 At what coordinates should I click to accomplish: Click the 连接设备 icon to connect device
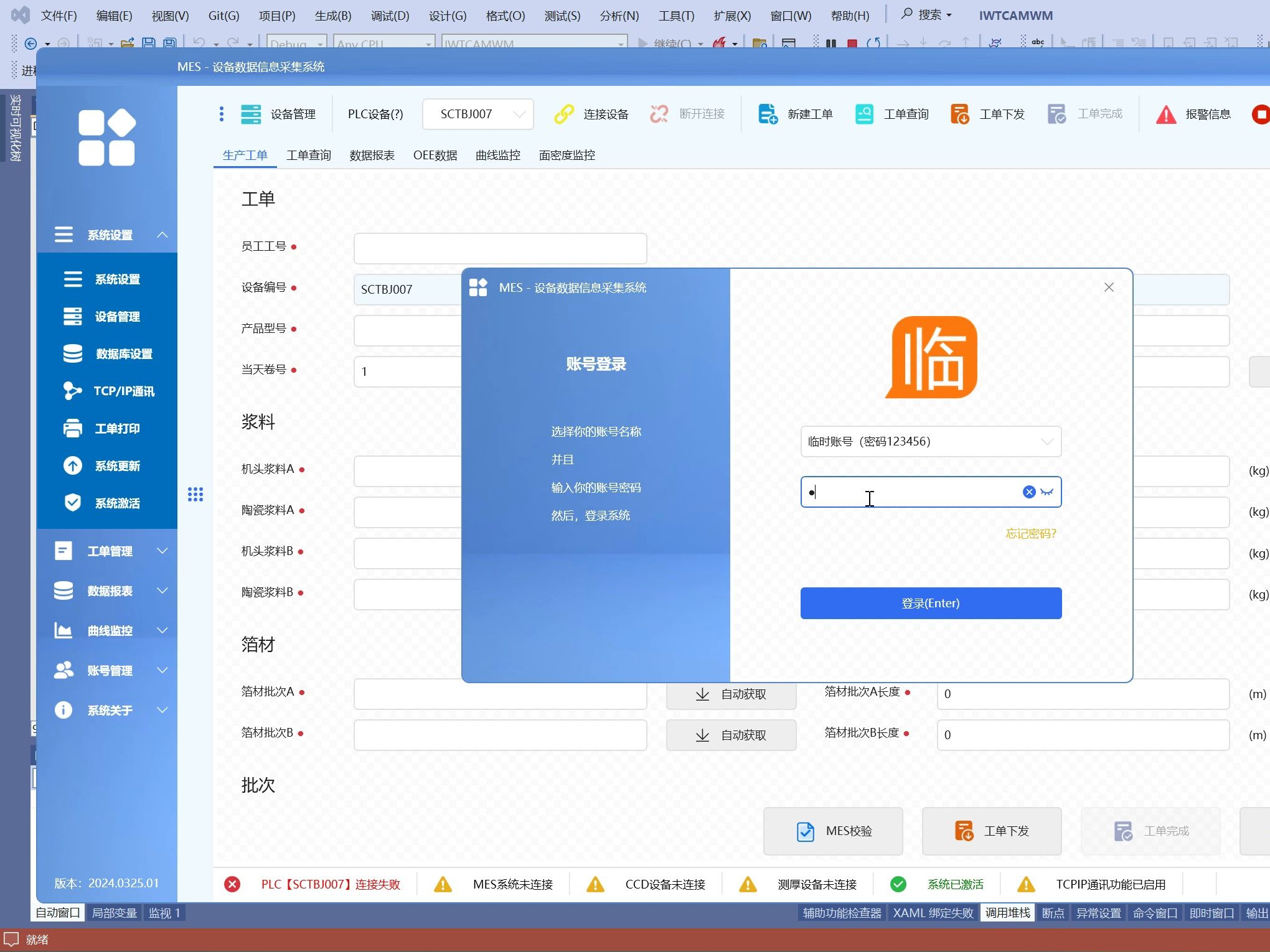click(589, 114)
